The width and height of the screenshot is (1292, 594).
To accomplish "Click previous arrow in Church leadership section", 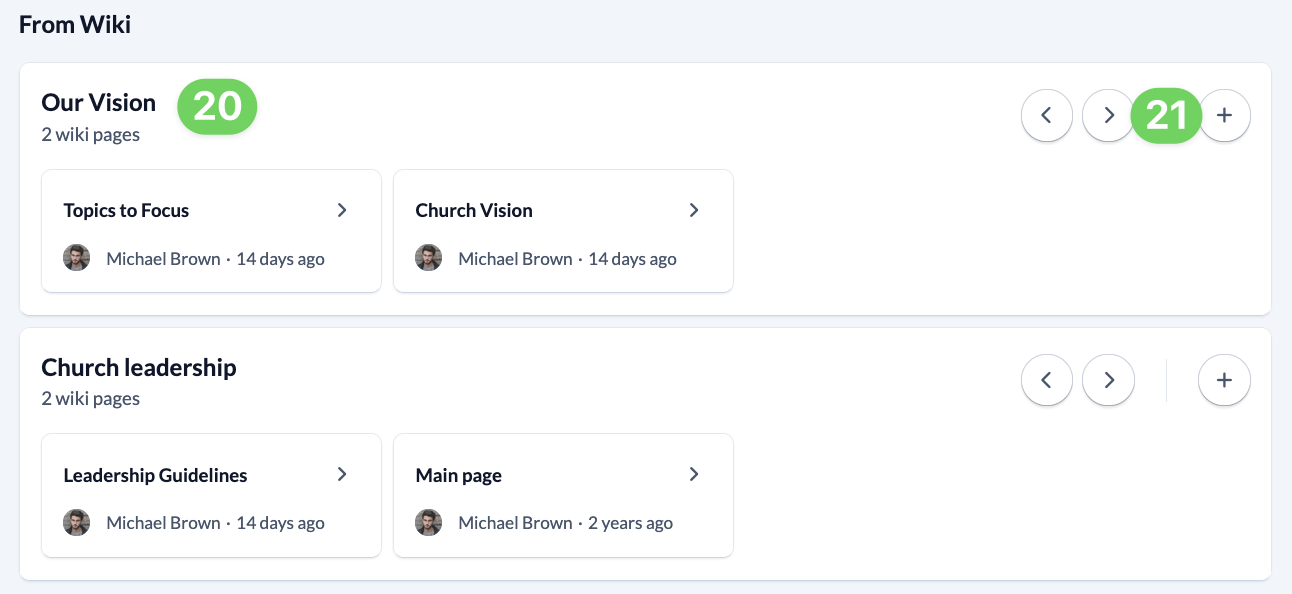I will pos(1047,380).
